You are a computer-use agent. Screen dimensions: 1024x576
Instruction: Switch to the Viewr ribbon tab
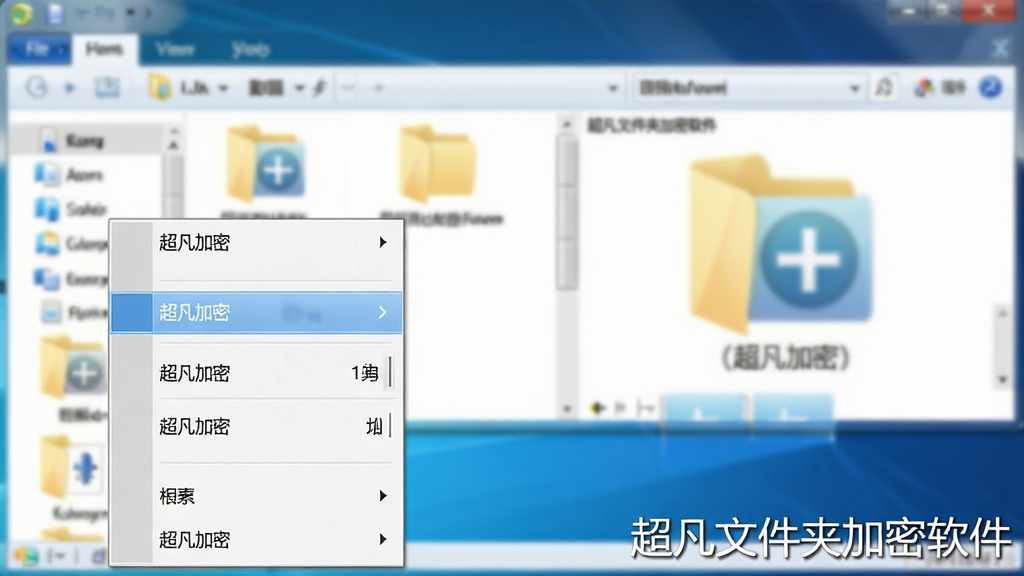click(x=175, y=49)
